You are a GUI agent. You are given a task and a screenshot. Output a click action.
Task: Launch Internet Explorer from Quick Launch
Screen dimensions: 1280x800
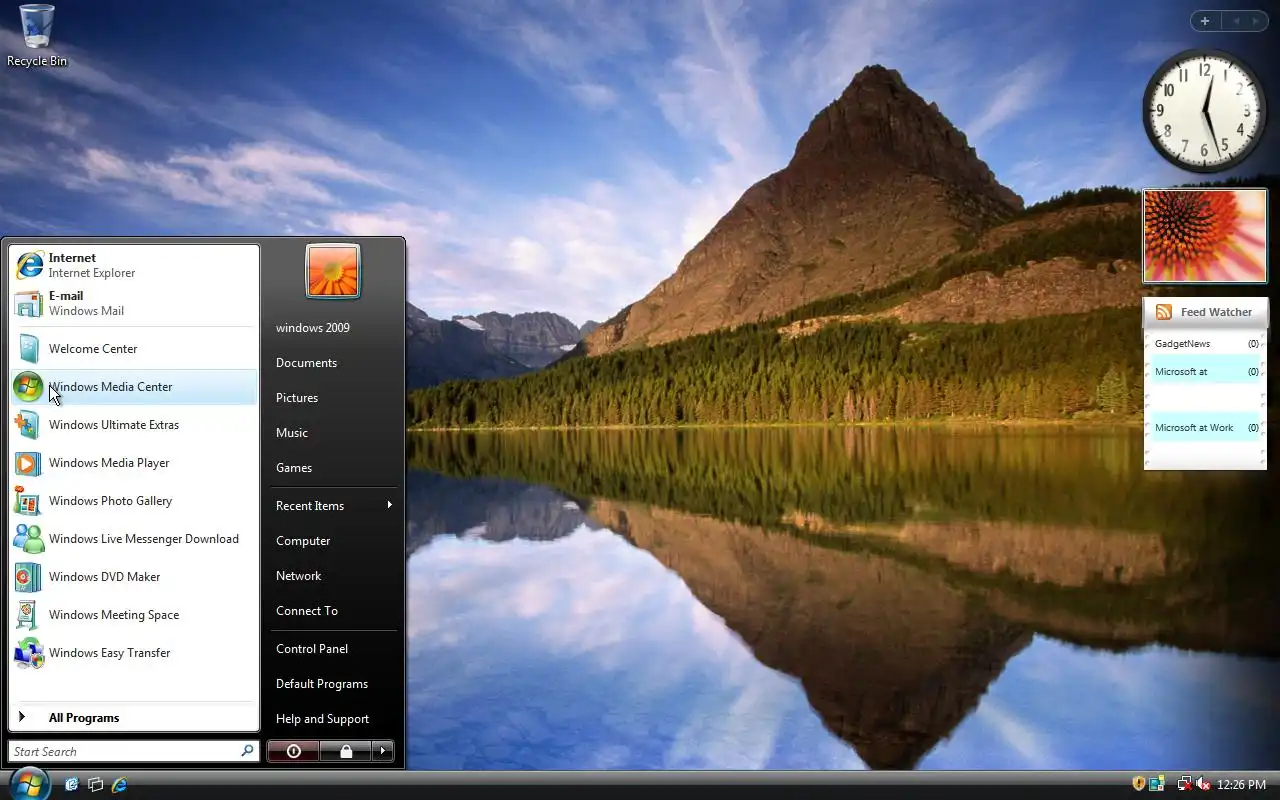pos(120,785)
